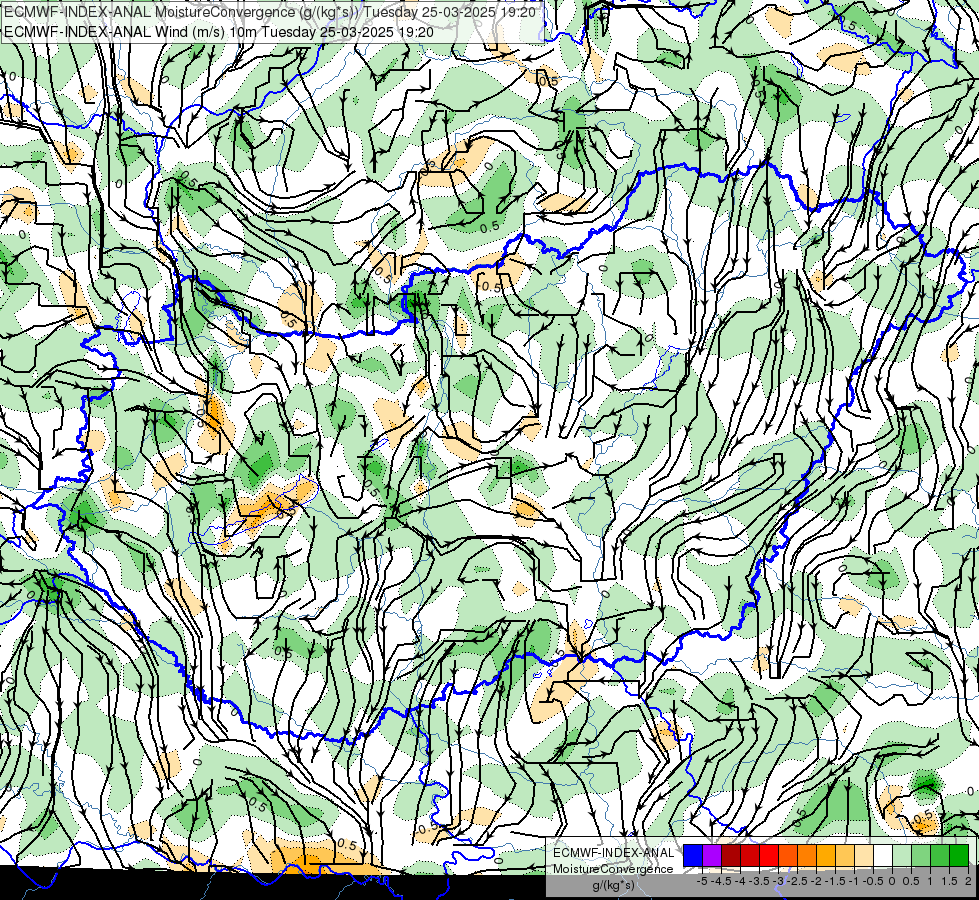Click the -3 legend scale value
Viewport: 979px width, 900px height.
[779, 881]
